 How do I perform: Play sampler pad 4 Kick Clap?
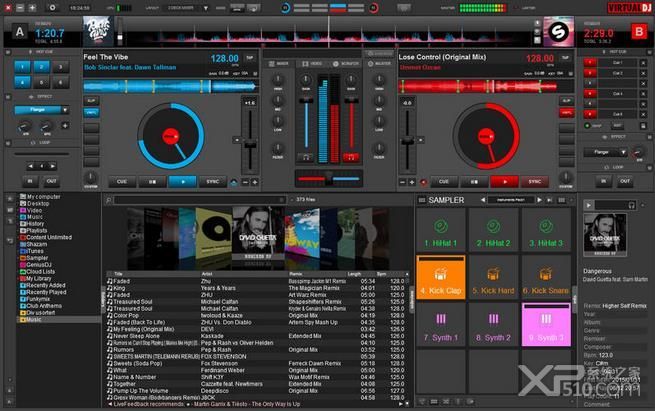441,277
